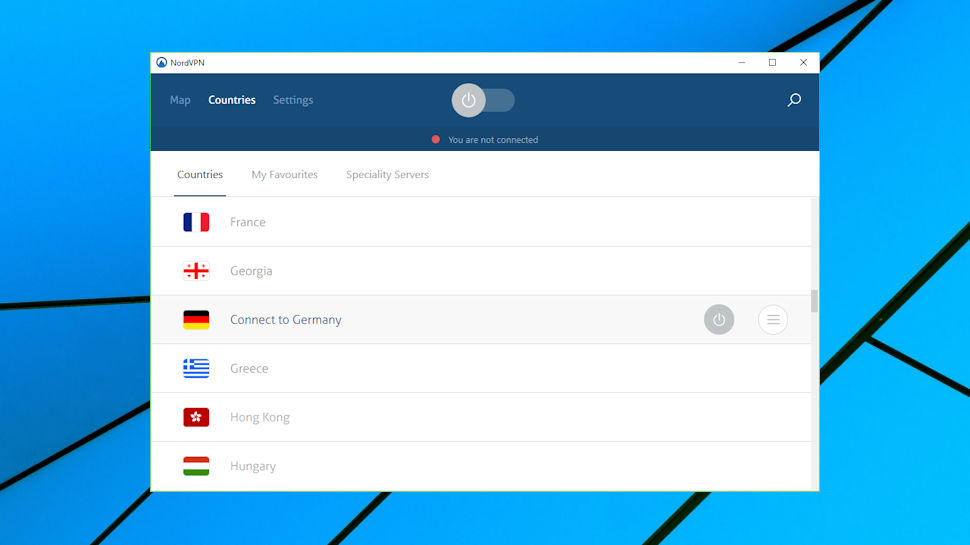Viewport: 970px width, 545px height.
Task: Click the France flag icon
Action: (196, 222)
